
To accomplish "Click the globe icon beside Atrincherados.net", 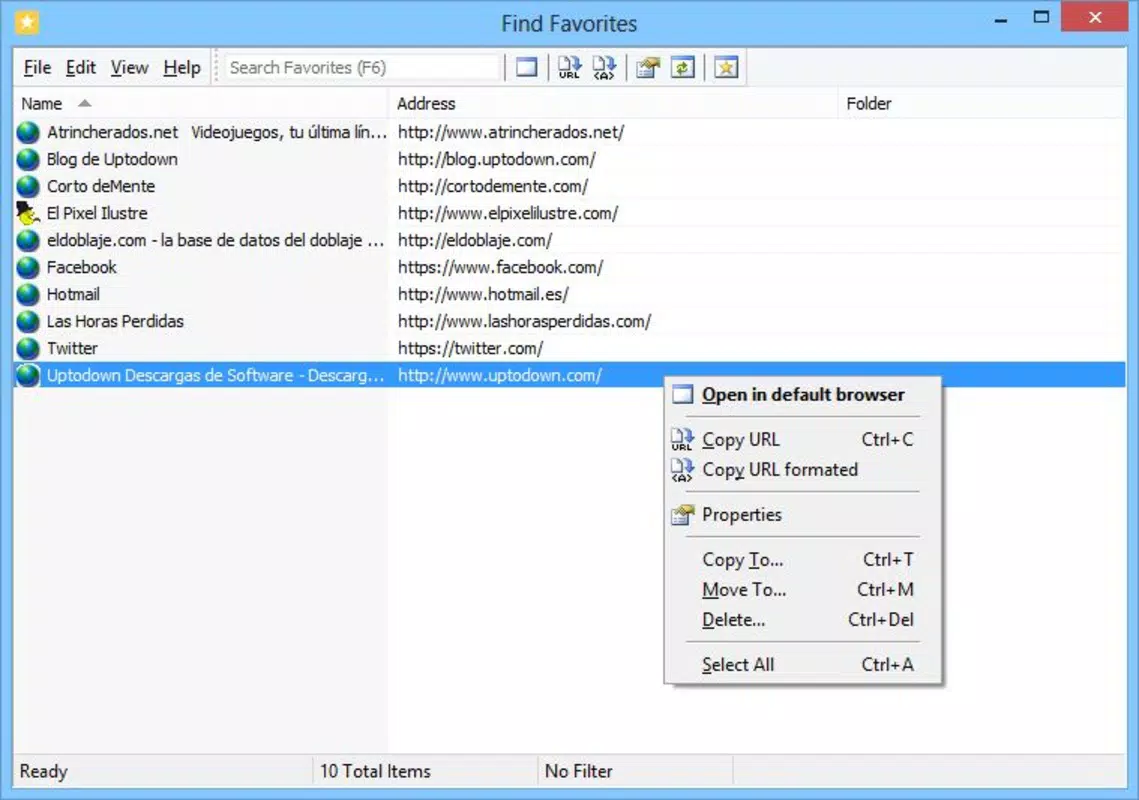I will pos(28,132).
